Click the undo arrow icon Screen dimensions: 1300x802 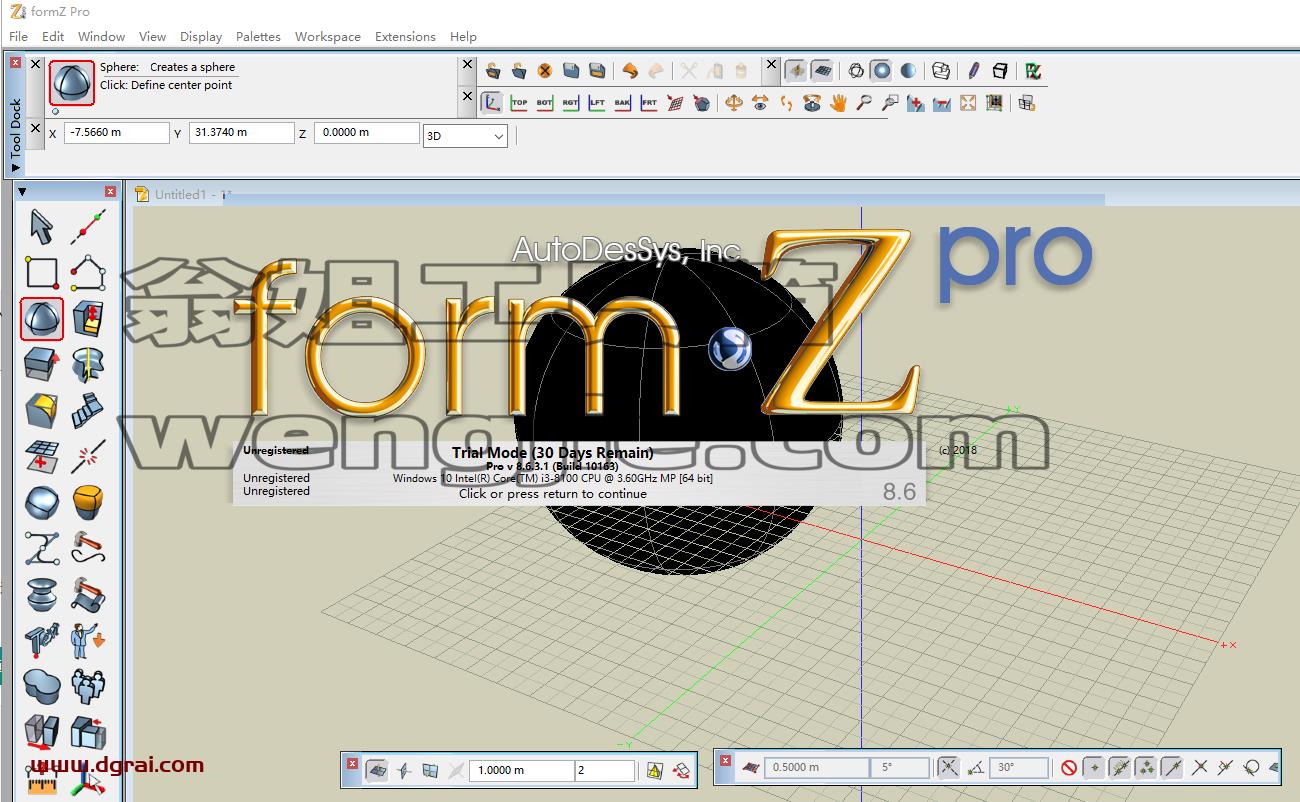pos(630,71)
